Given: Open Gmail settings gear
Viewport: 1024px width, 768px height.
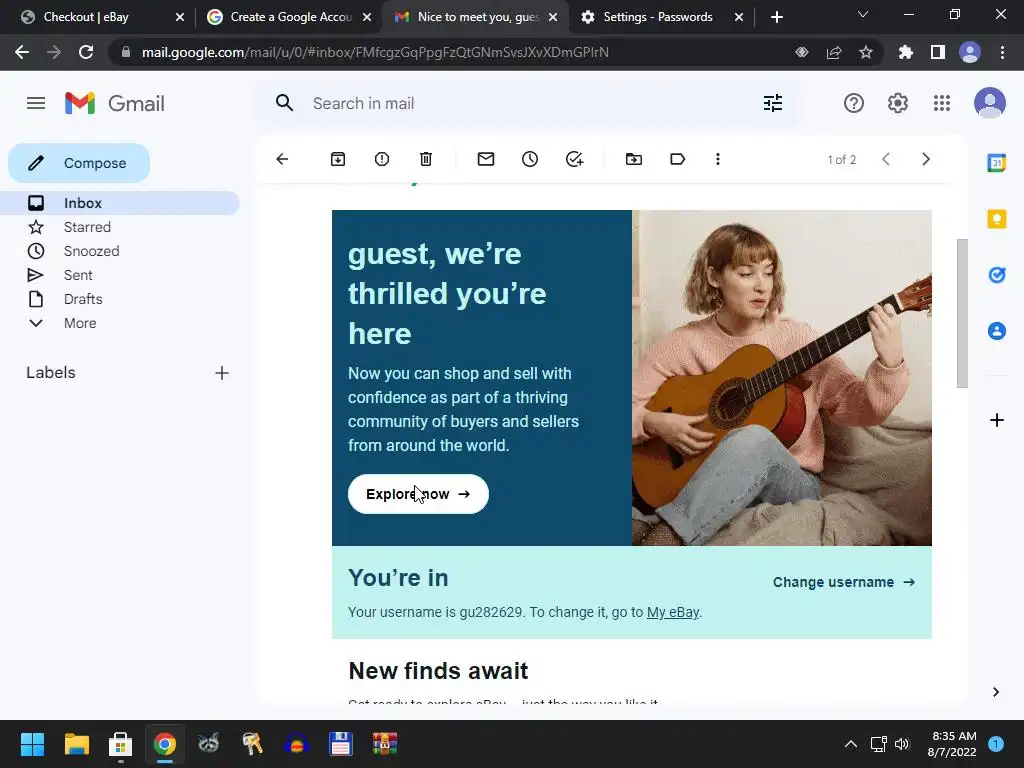Looking at the screenshot, I should [898, 103].
